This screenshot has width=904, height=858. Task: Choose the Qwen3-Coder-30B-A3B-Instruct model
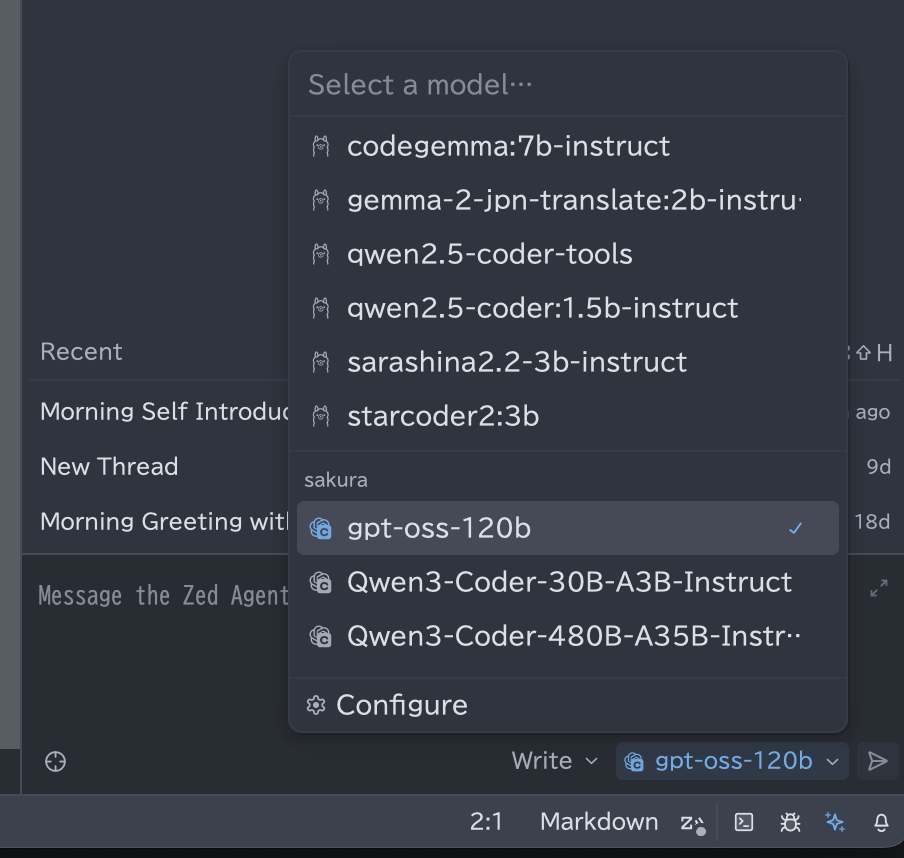coord(567,582)
